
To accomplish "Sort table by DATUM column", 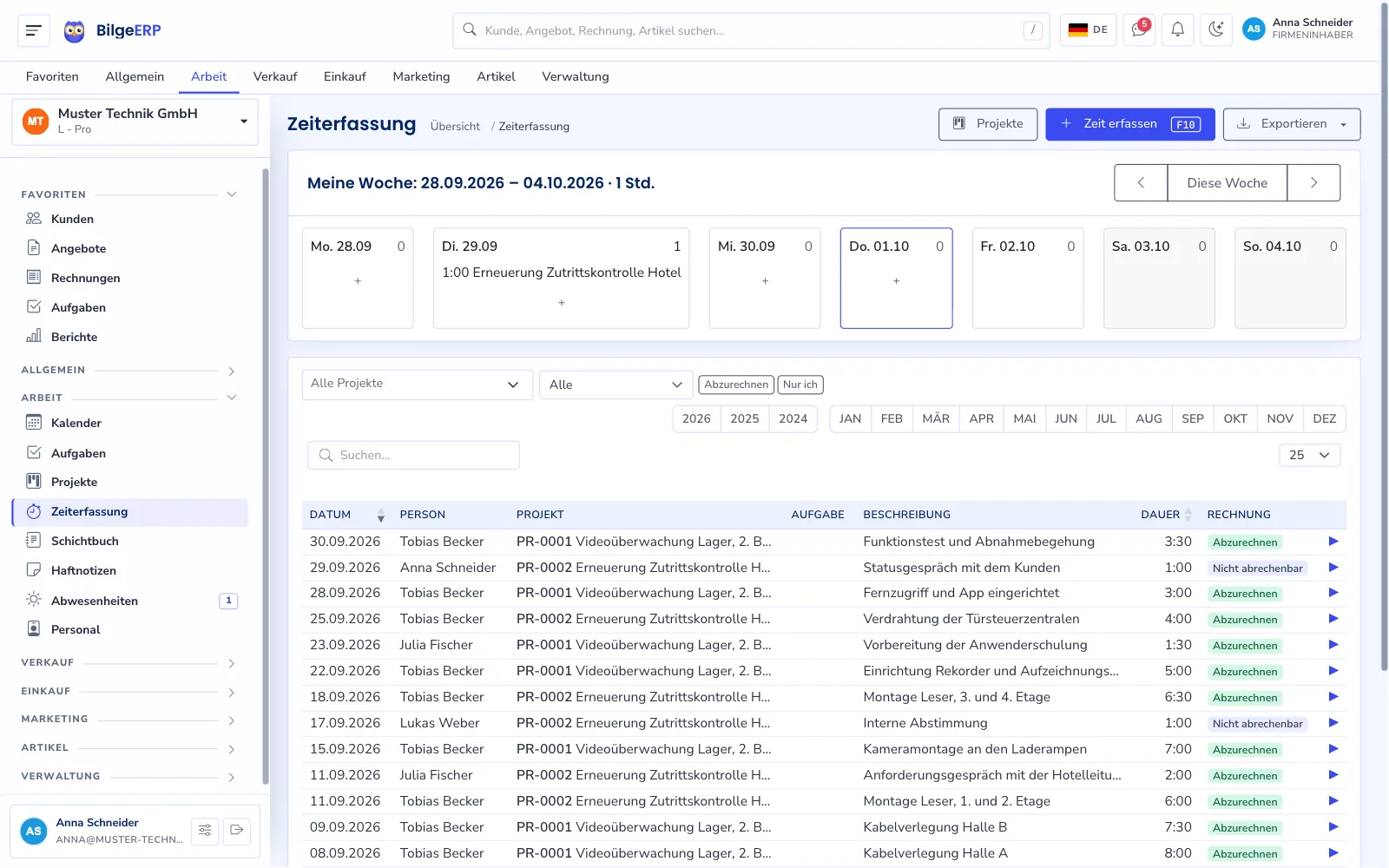I will pos(347,515).
